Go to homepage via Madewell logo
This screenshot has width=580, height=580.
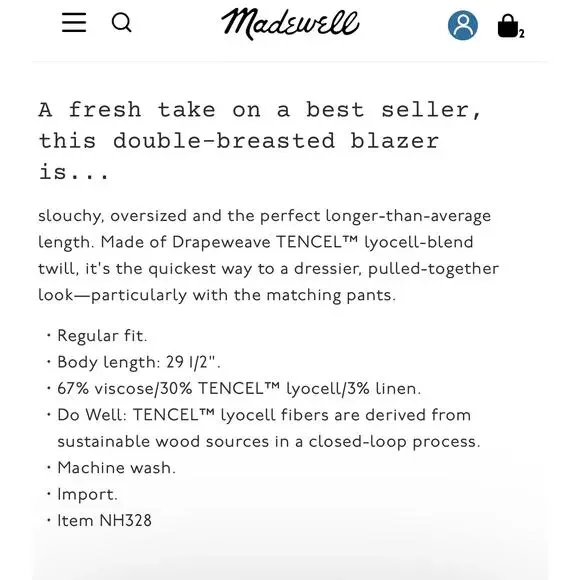[290, 24]
